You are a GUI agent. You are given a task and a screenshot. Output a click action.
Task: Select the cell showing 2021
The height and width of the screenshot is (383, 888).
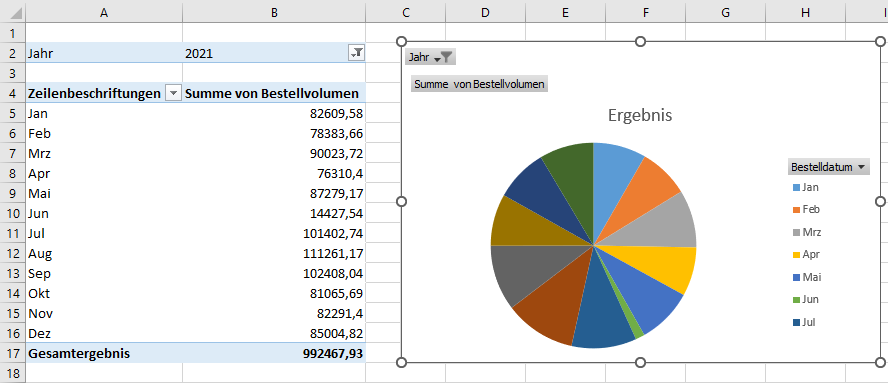pyautogui.click(x=274, y=53)
